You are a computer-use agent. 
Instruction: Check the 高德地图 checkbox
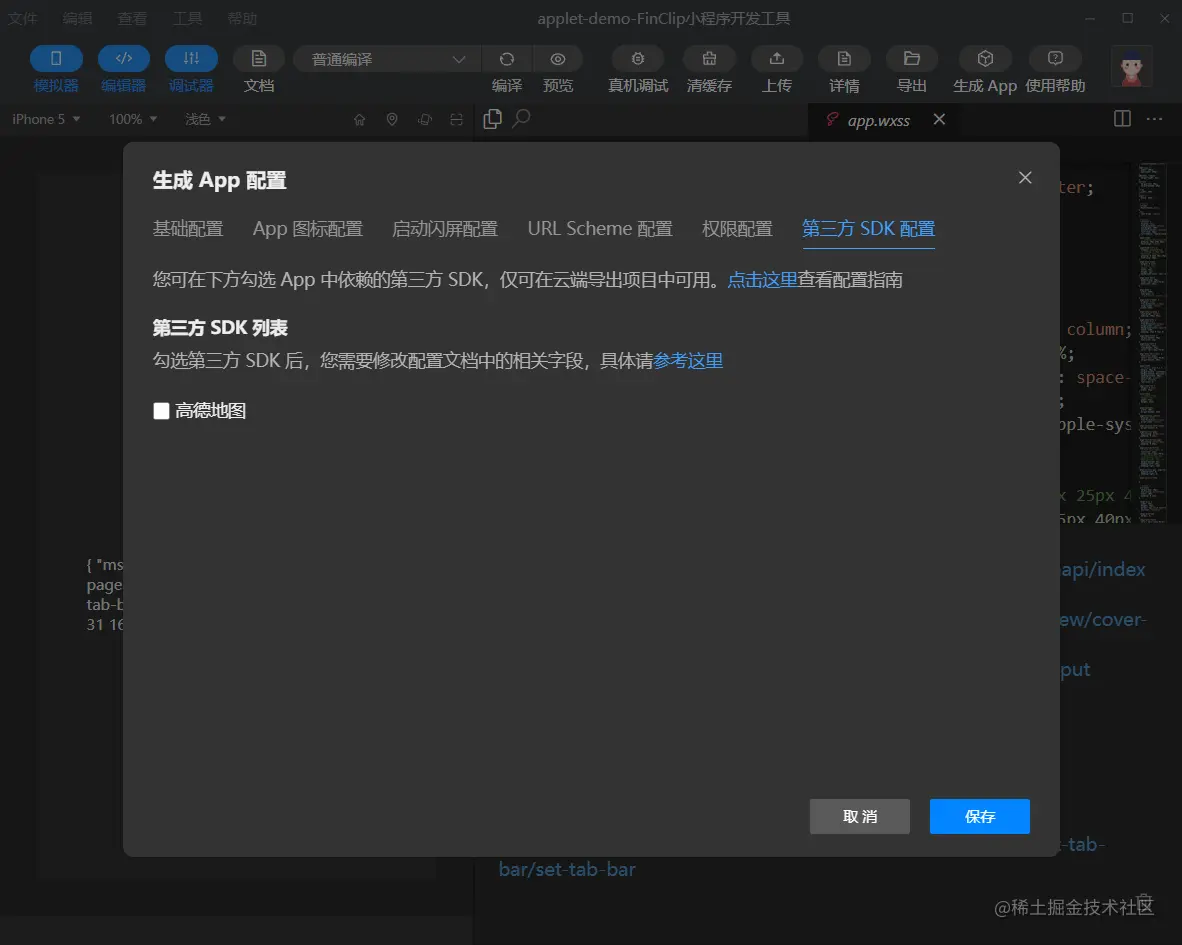[x=161, y=411]
